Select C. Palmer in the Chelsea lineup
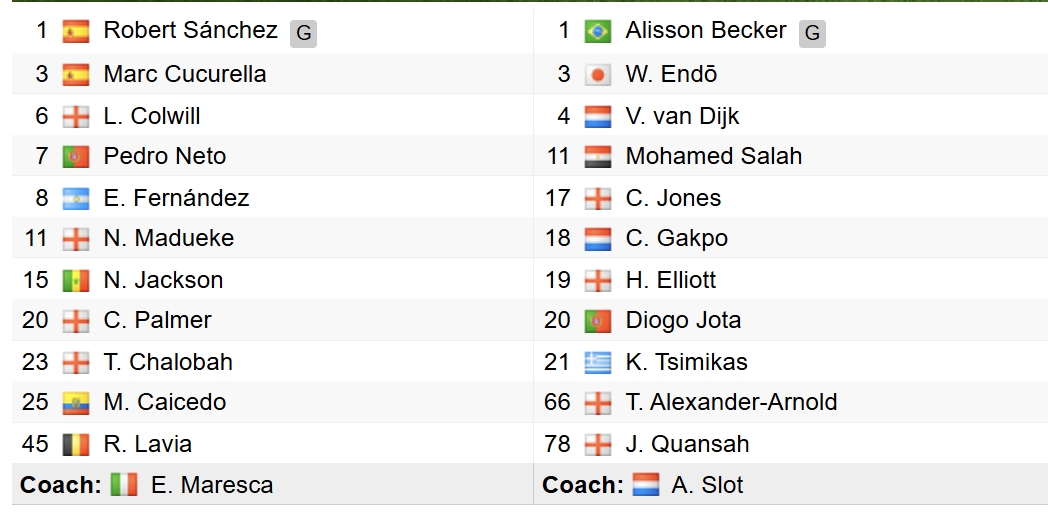This screenshot has height=512, width=1048. coord(157,321)
